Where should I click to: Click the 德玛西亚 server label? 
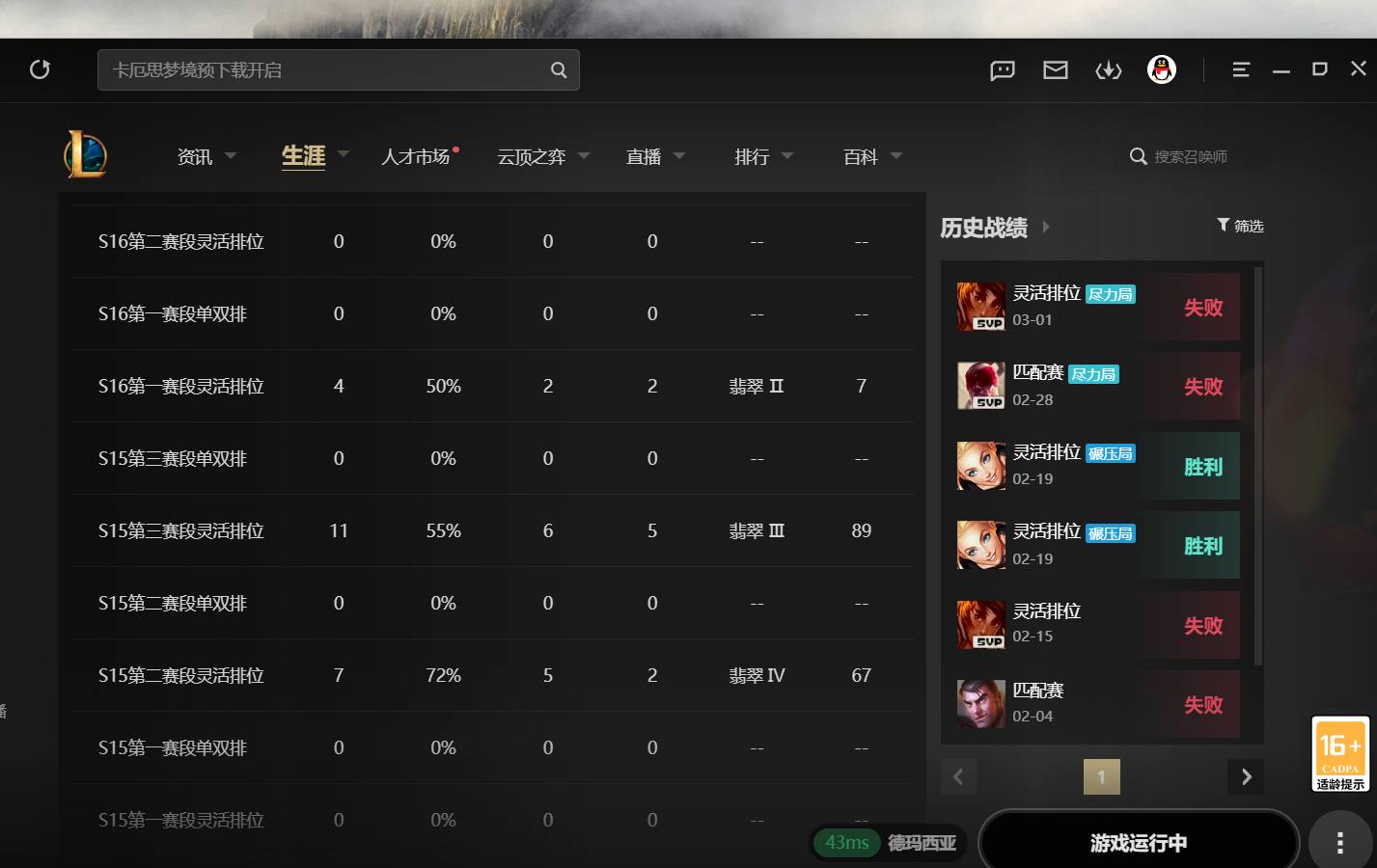click(922, 843)
